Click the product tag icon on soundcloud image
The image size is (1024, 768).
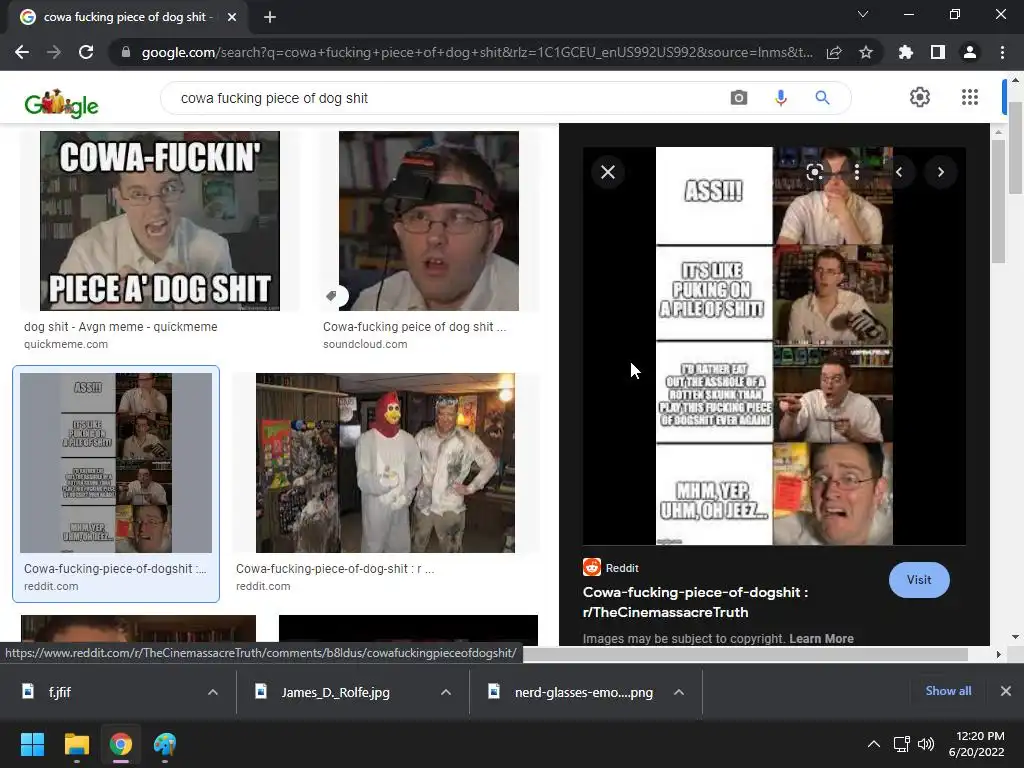(332, 296)
